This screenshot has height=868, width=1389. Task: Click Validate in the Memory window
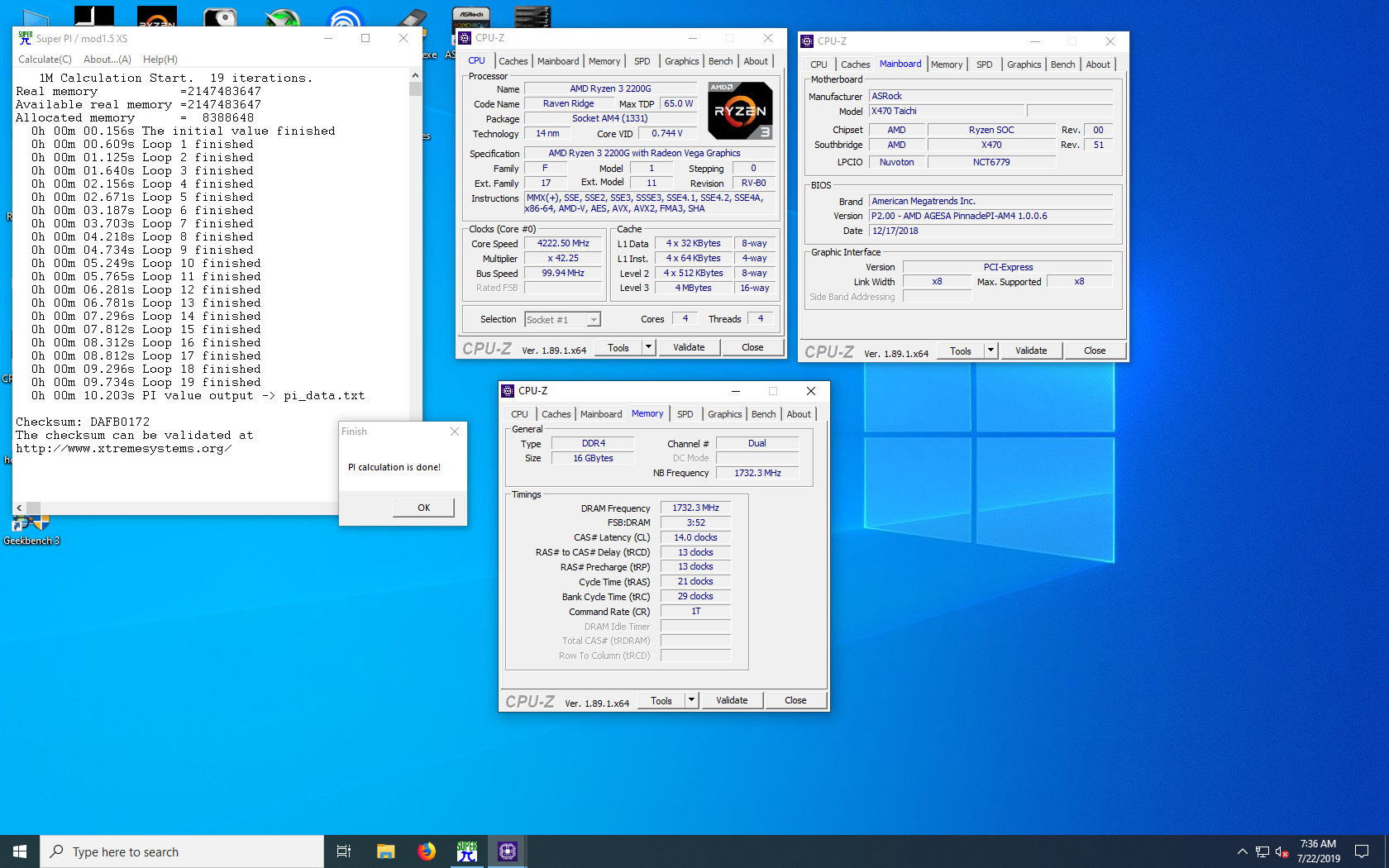point(732,701)
